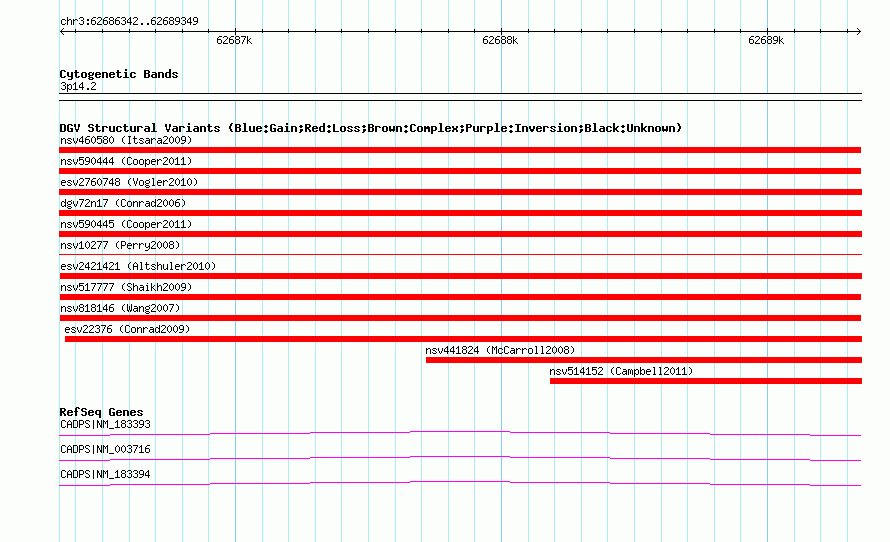
Task: Click the CADPS|NM_003716 gene label
Action: pos(105,449)
